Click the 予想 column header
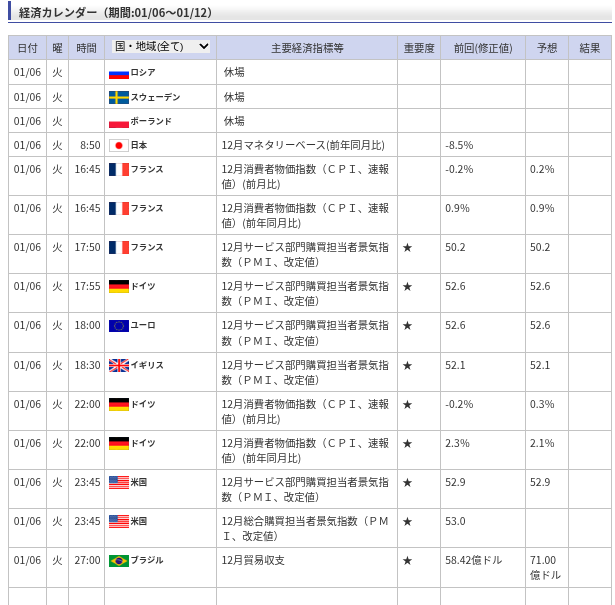615x605 pixels. [x=546, y=48]
